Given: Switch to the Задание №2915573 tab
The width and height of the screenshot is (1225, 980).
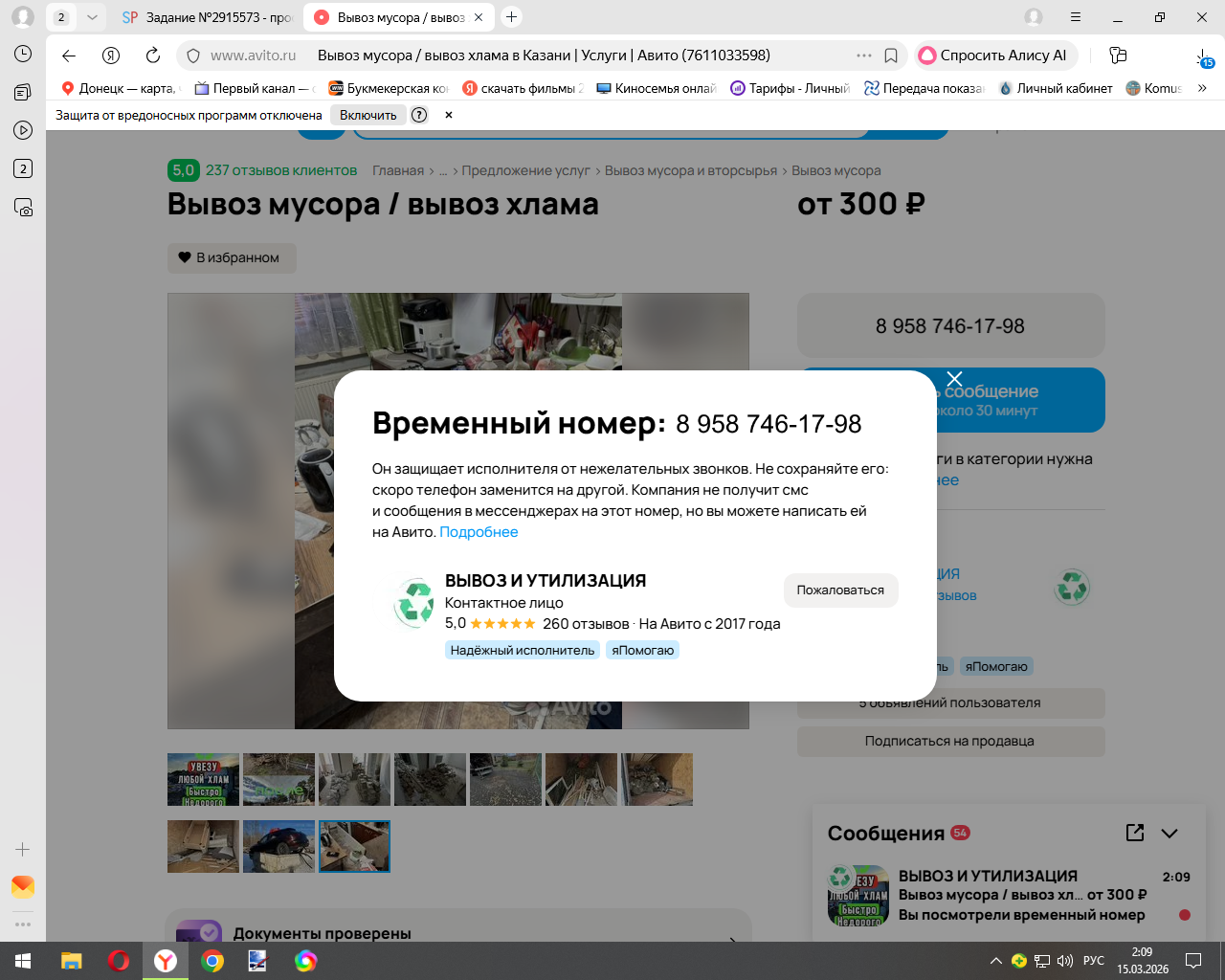Looking at the screenshot, I should (207, 17).
